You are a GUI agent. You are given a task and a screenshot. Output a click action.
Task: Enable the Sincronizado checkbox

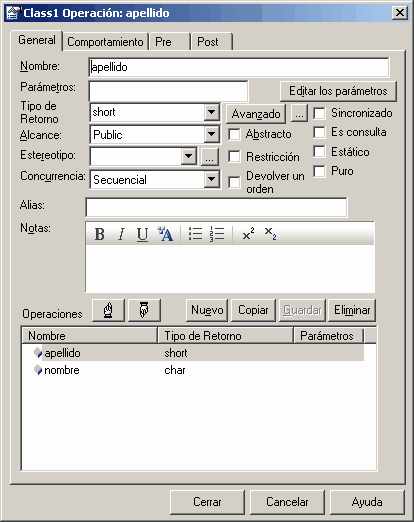coord(319,113)
